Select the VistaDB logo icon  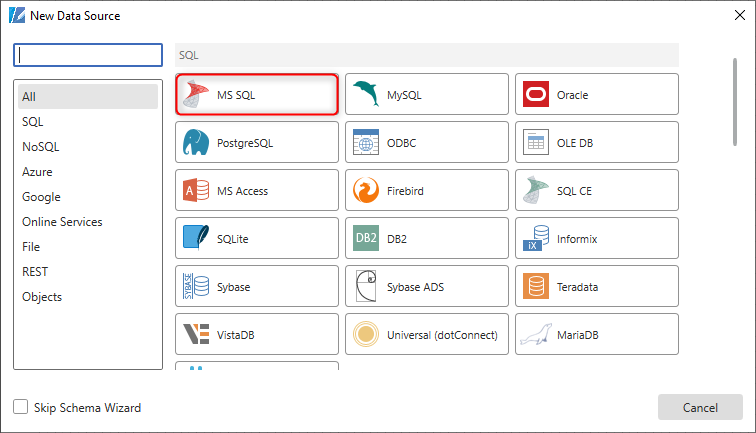click(196, 334)
